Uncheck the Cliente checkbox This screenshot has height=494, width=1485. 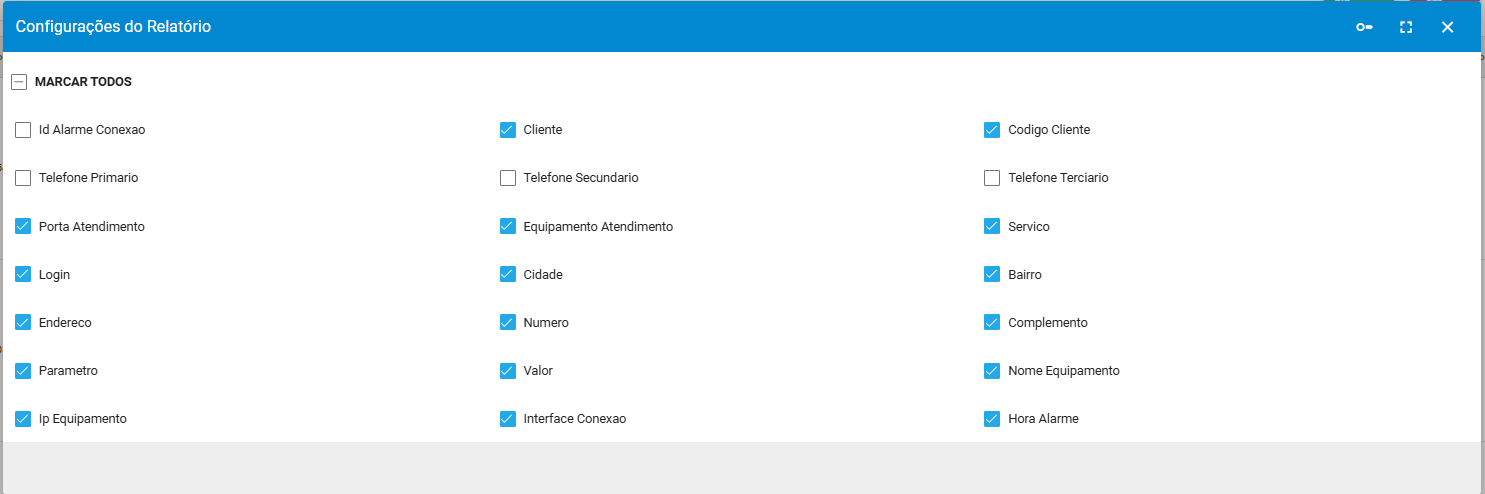pos(508,130)
